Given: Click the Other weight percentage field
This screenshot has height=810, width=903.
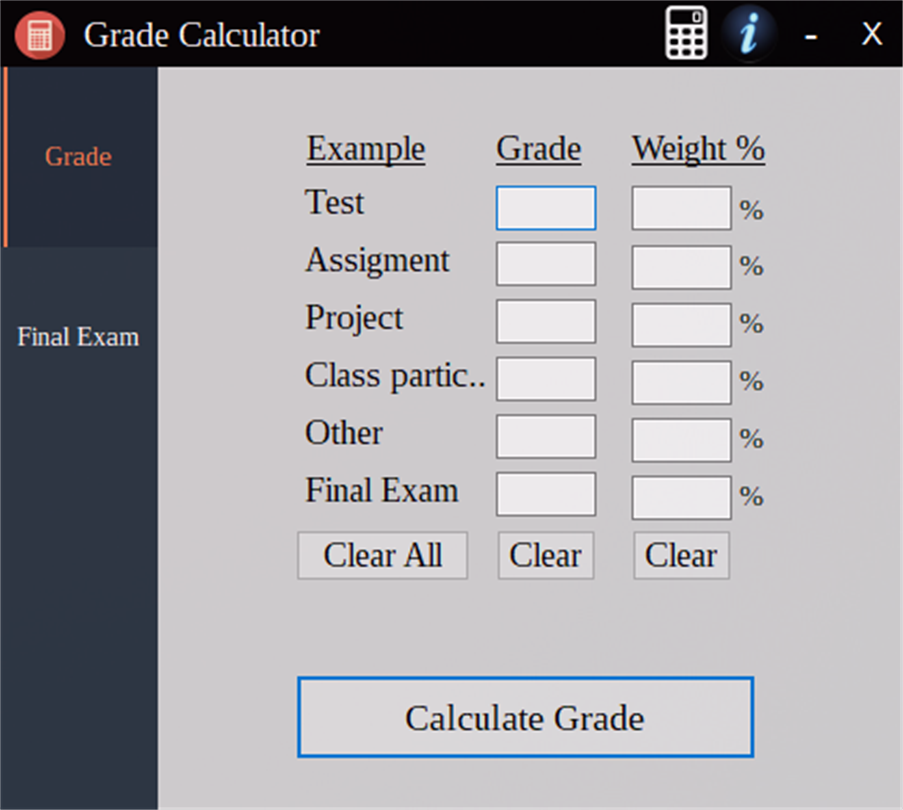Looking at the screenshot, I should (x=681, y=440).
